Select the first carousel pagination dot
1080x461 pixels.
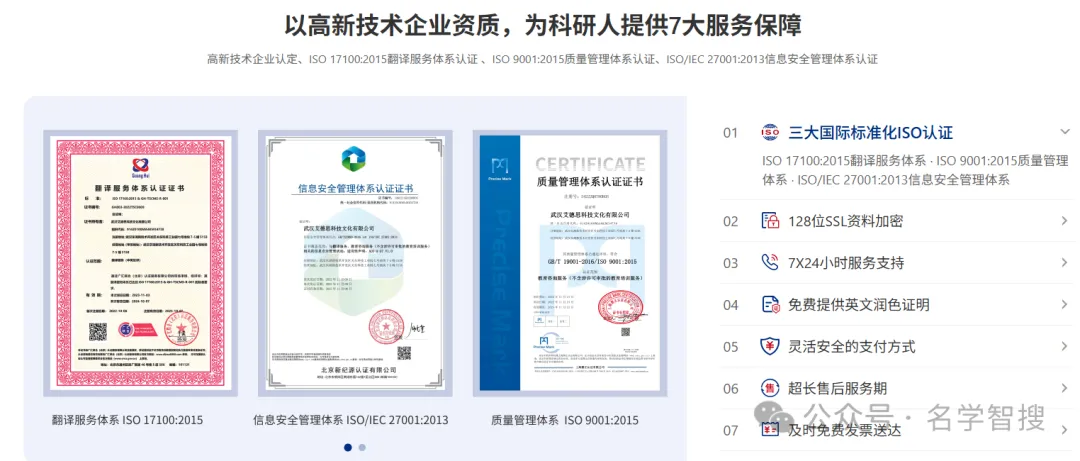(x=347, y=447)
